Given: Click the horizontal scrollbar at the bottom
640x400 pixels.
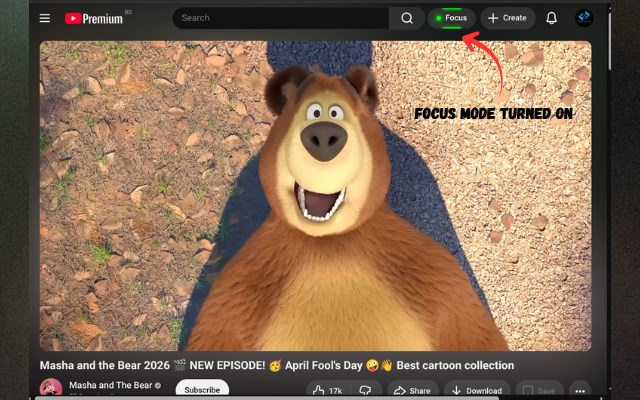Looking at the screenshot, I should tap(267, 398).
